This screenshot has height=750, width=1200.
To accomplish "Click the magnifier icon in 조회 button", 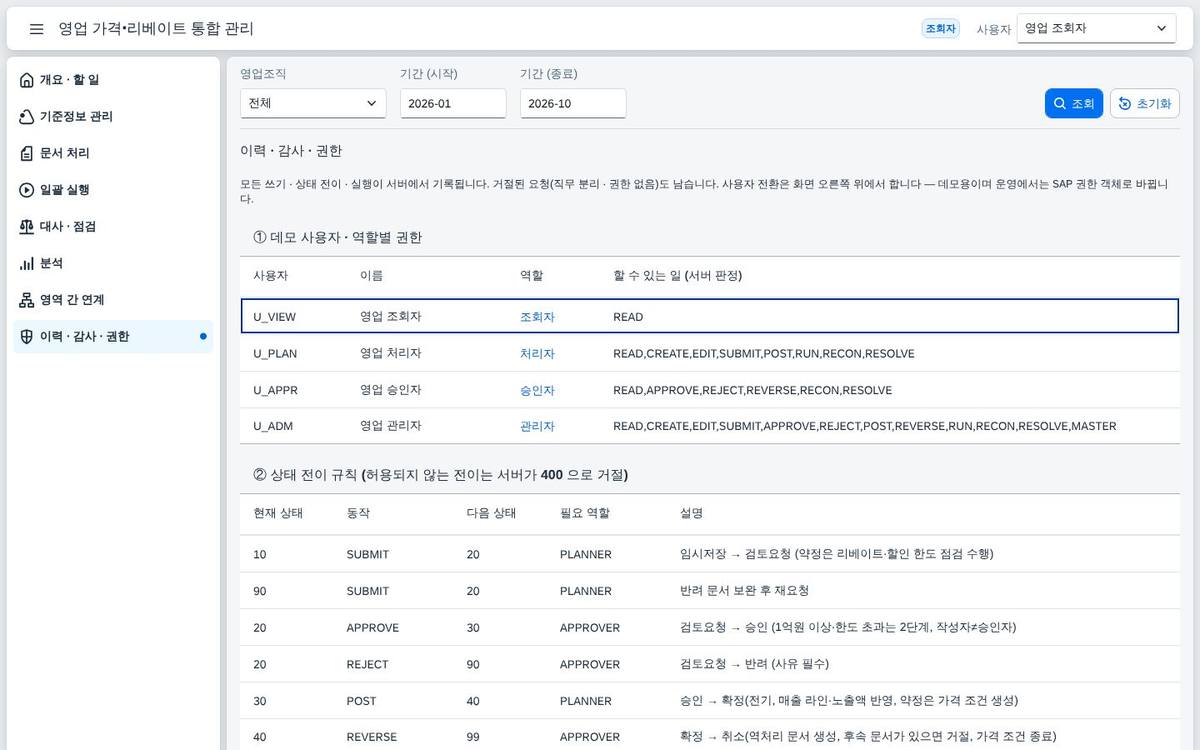I will 1060,104.
